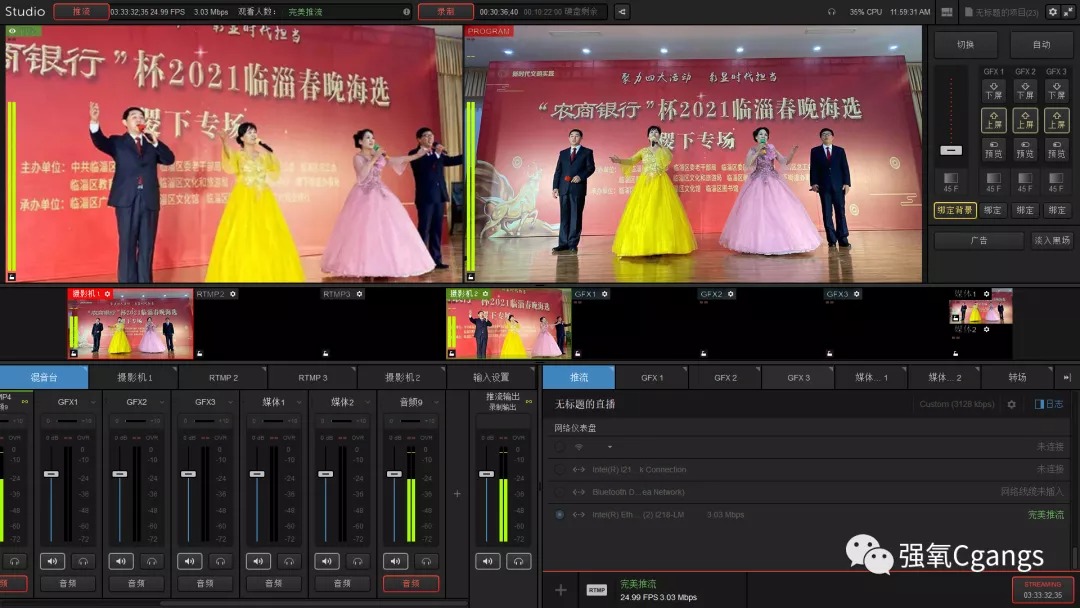
Task: Click the T-bar transition slider handle
Action: 951,150
